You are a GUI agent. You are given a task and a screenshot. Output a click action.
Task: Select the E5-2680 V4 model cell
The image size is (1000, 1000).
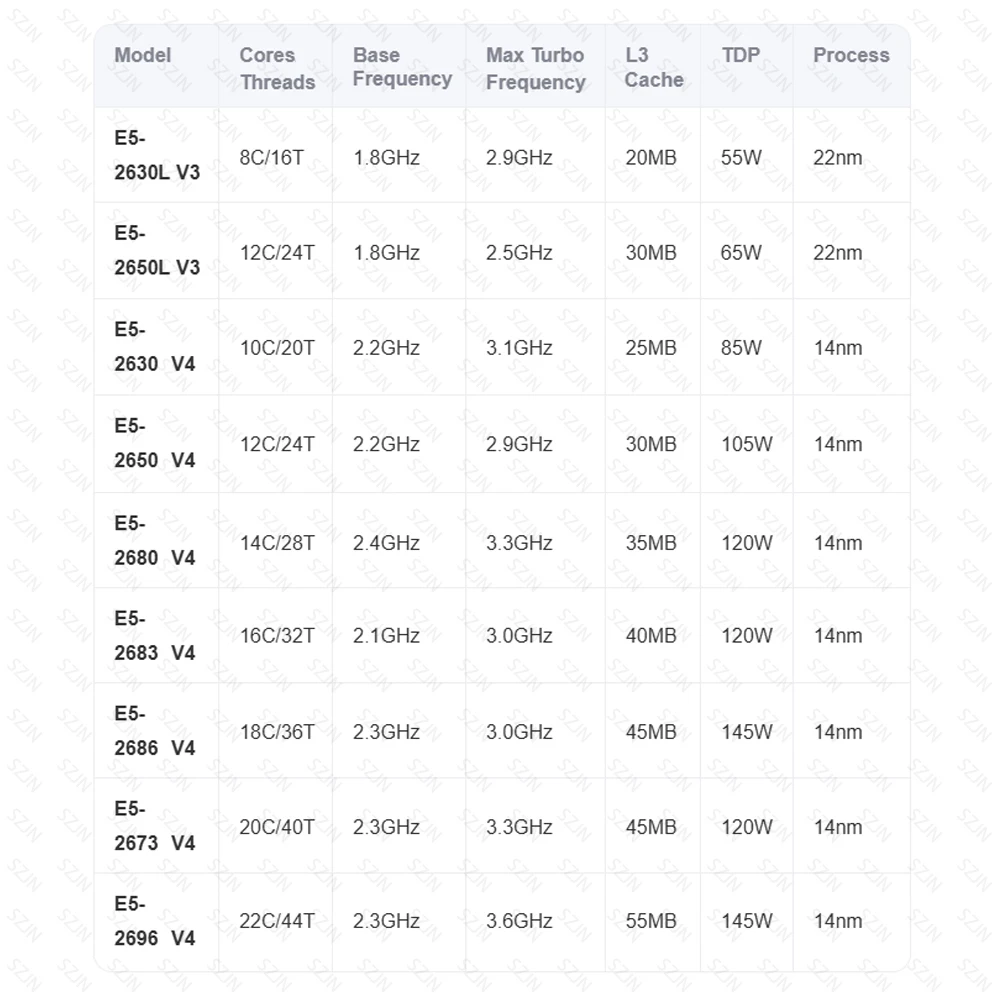pyautogui.click(x=154, y=541)
